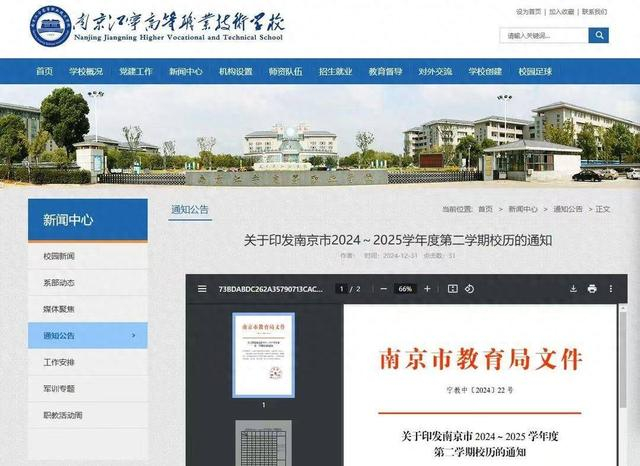This screenshot has height=466, width=640.
Task: Open the 师资队伍 nav menu
Action: (285, 71)
